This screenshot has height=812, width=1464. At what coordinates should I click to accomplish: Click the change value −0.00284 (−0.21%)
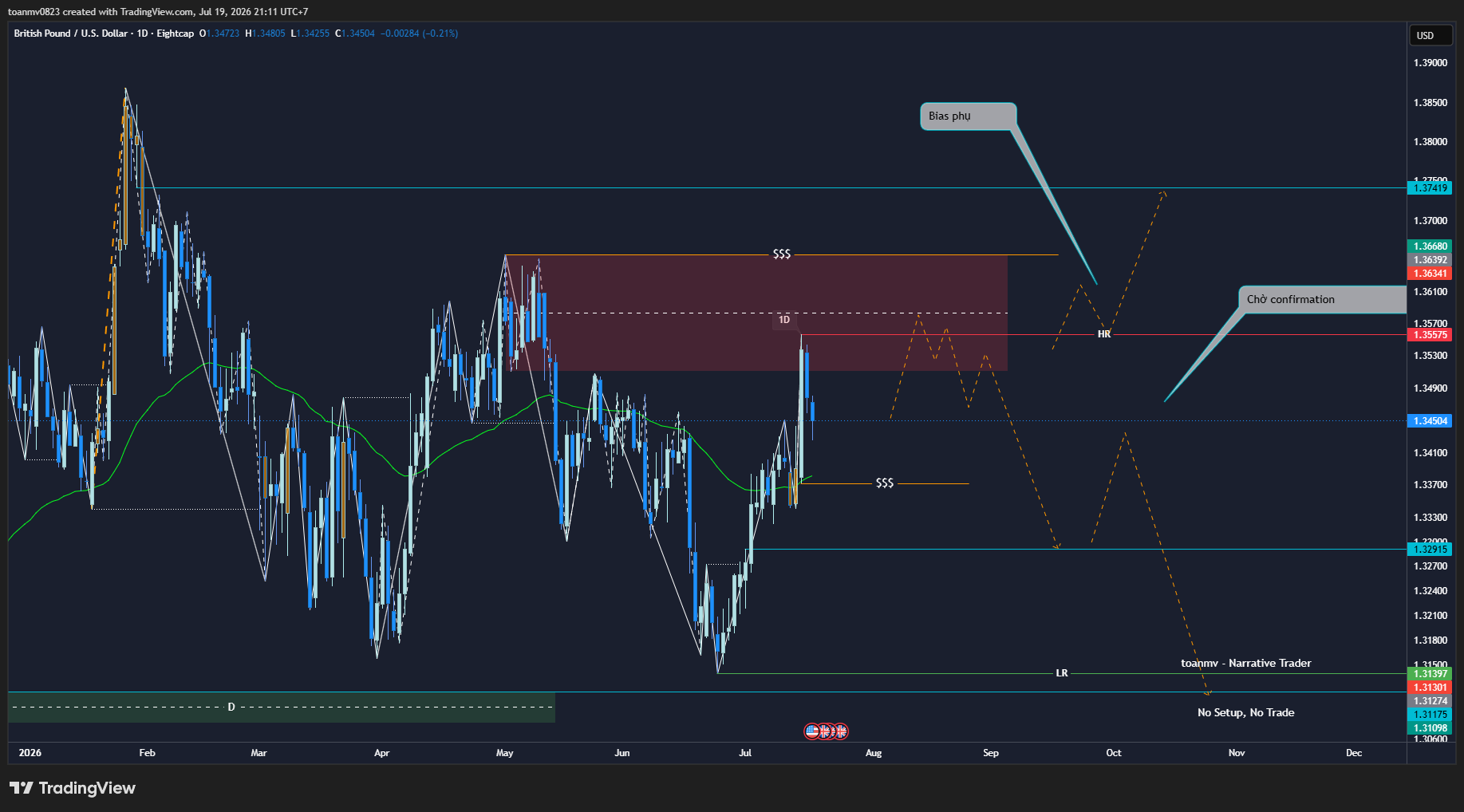tap(419, 34)
